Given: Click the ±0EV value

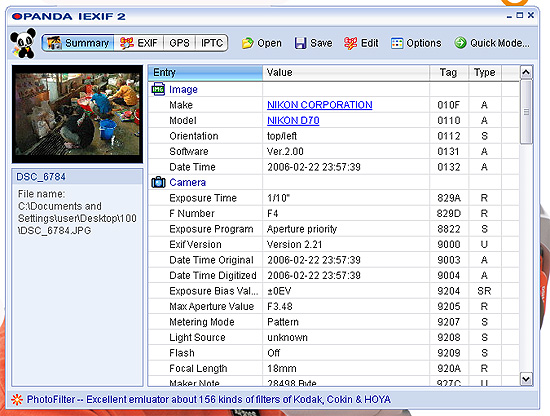Looking at the screenshot, I should click(x=279, y=291).
